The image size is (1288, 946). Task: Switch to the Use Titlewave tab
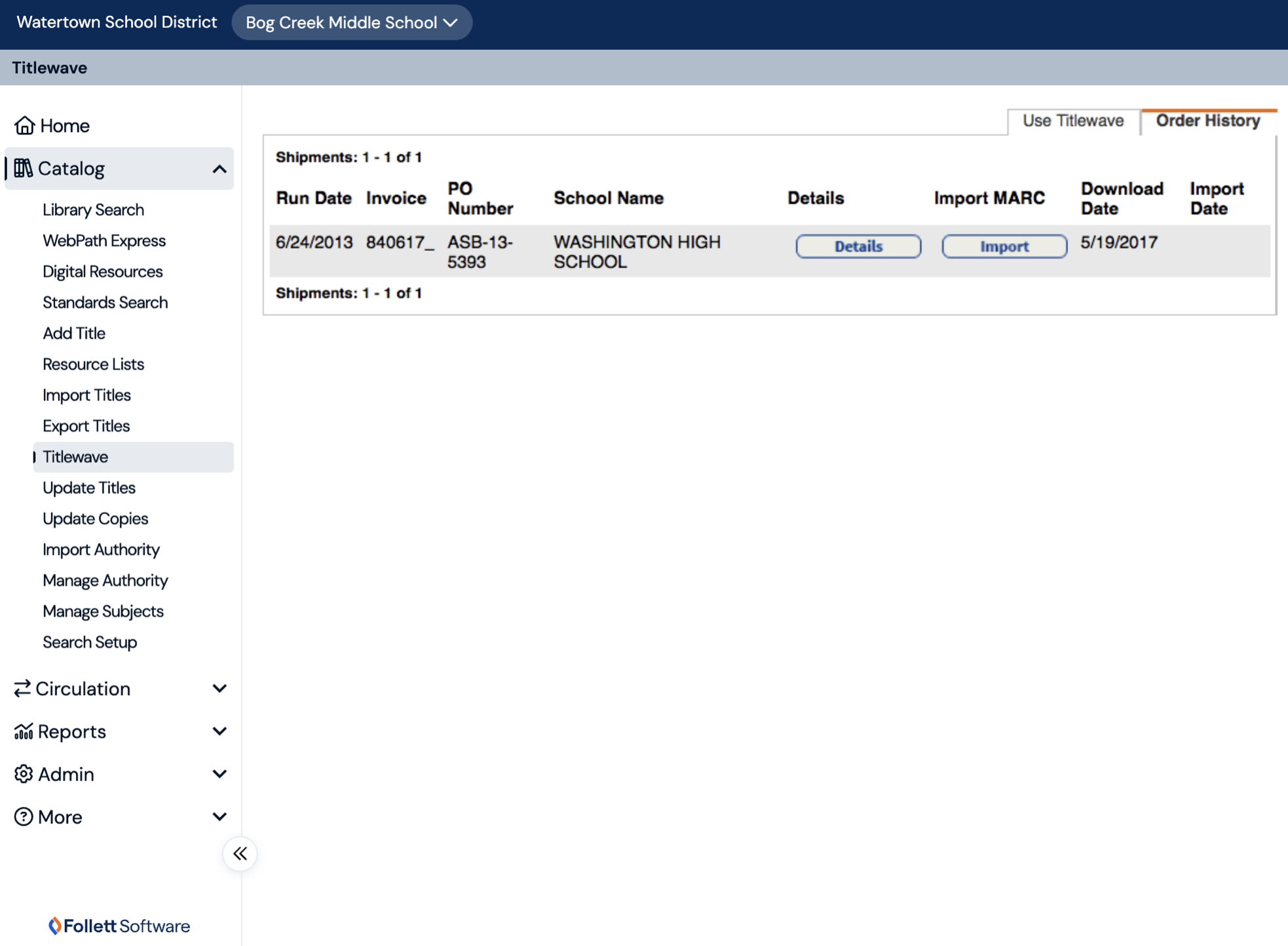1073,121
